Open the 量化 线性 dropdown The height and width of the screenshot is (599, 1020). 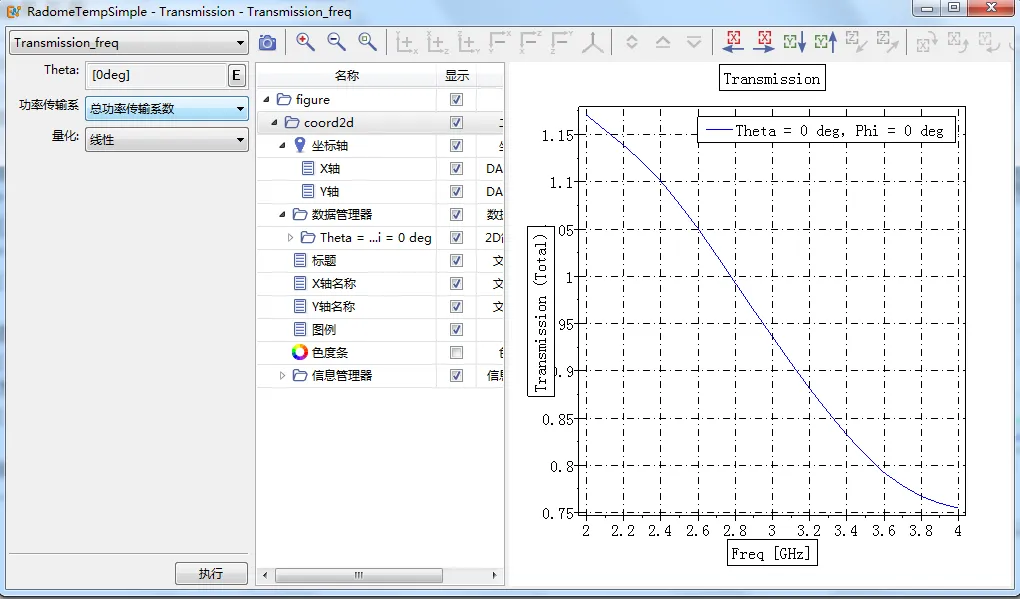[x=166, y=140]
